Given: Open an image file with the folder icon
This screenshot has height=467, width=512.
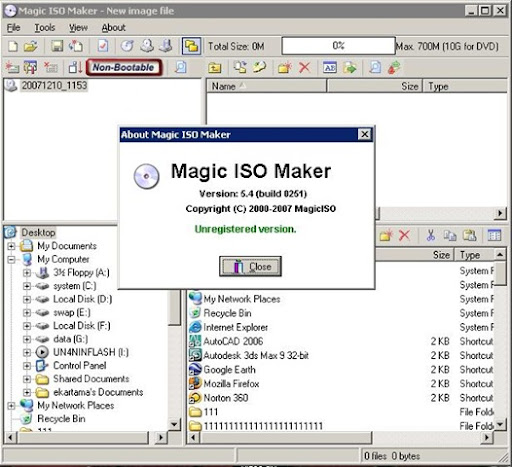Looking at the screenshot, I should point(30,46).
